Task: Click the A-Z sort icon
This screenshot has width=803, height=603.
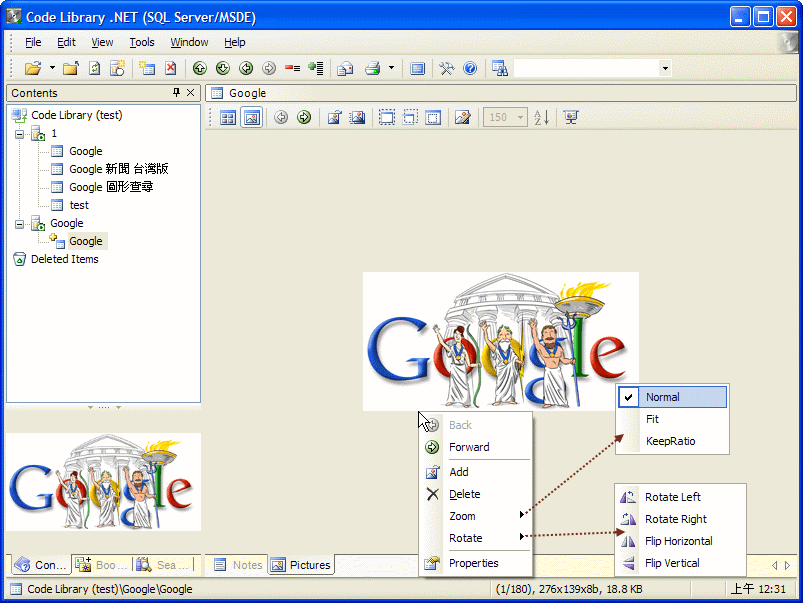Action: click(541, 117)
